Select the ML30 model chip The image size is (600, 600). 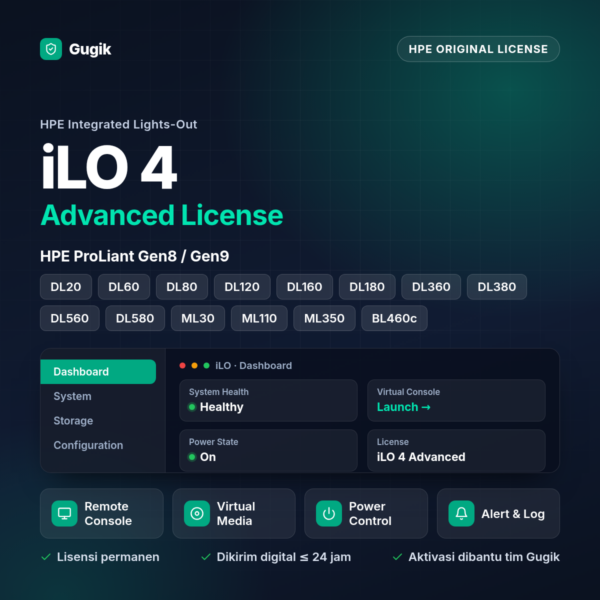click(x=198, y=318)
